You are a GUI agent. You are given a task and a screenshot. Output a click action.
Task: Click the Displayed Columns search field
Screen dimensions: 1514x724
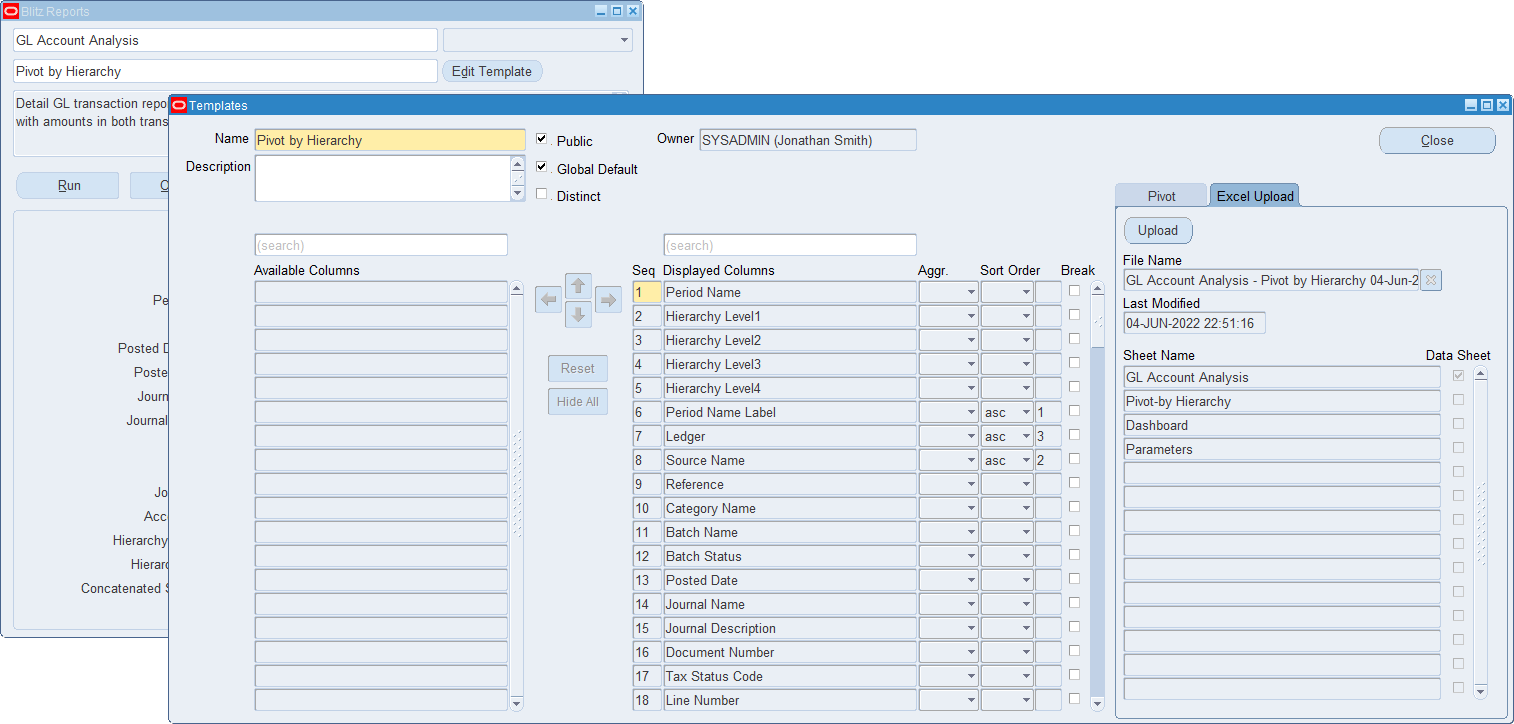[789, 245]
